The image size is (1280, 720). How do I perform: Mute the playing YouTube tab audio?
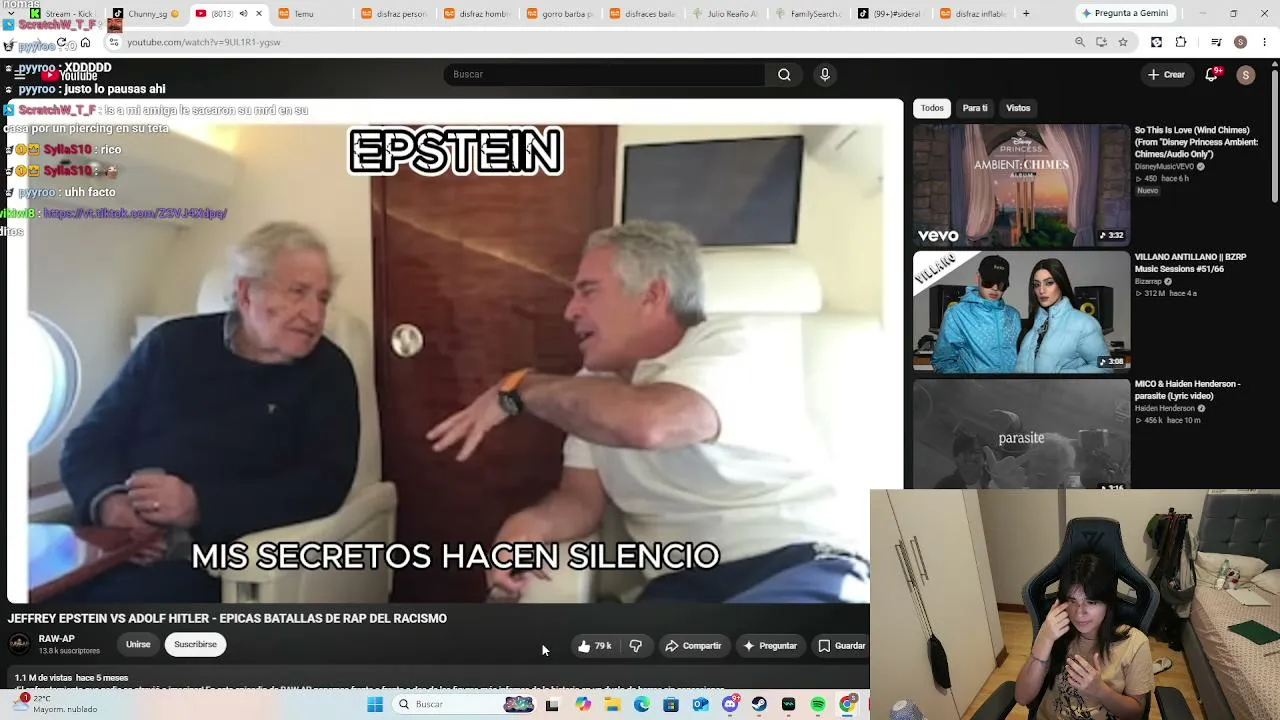[x=243, y=14]
